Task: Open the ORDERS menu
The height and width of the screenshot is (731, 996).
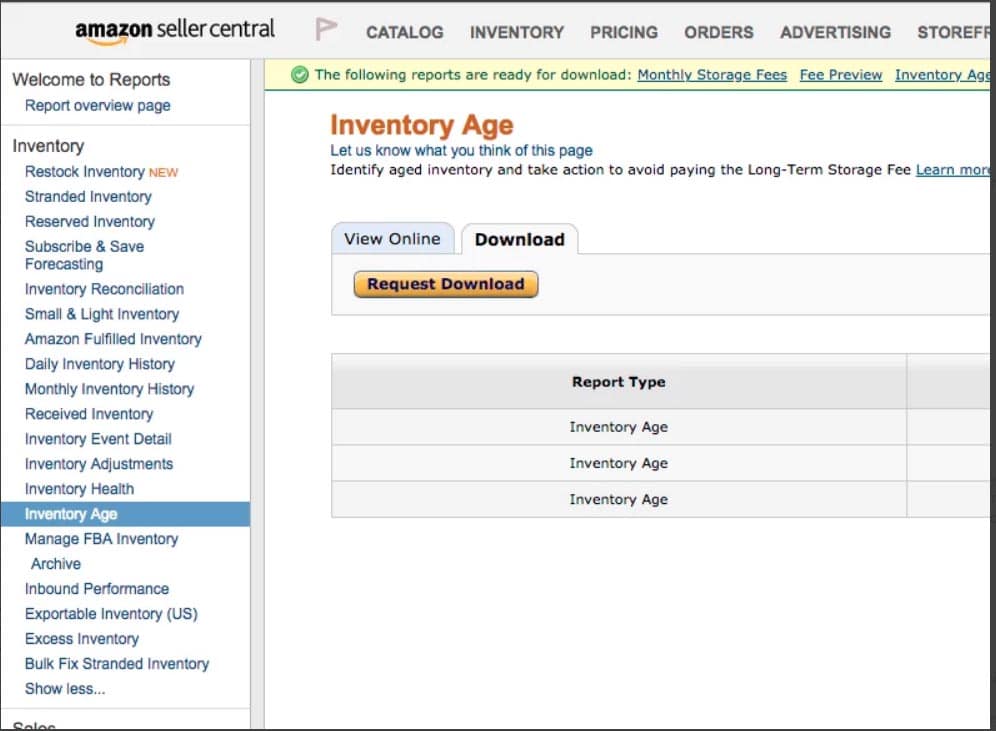Action: click(718, 32)
